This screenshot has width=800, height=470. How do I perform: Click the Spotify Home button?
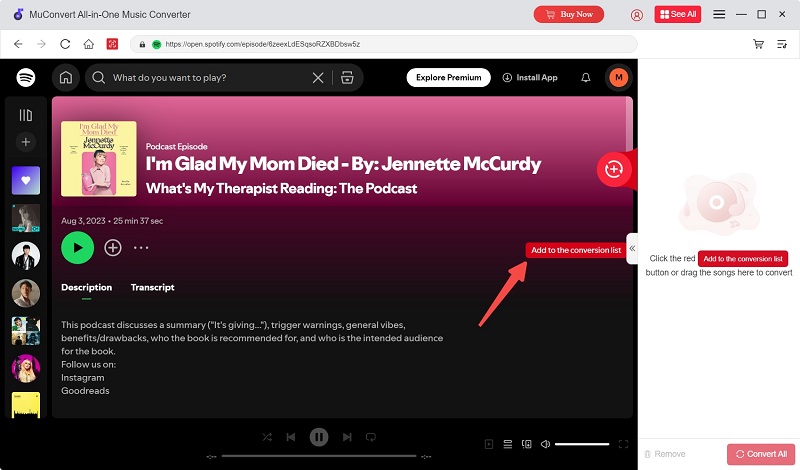coord(66,78)
